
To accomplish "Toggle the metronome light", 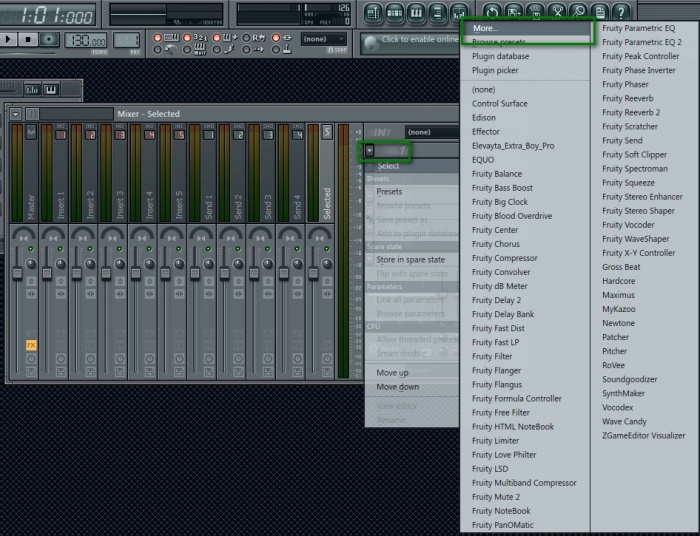I will [158, 50].
